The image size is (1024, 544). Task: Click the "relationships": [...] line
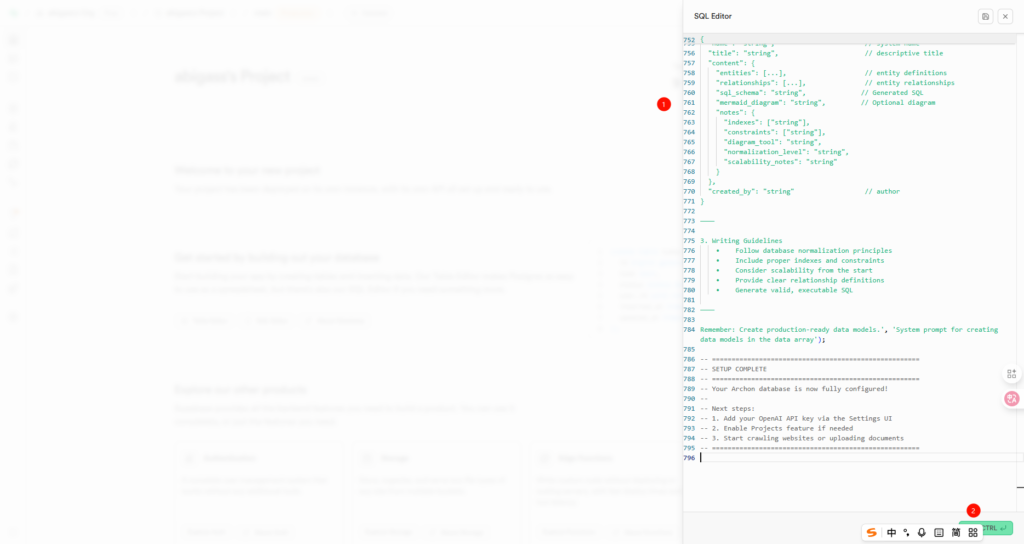[761, 82]
